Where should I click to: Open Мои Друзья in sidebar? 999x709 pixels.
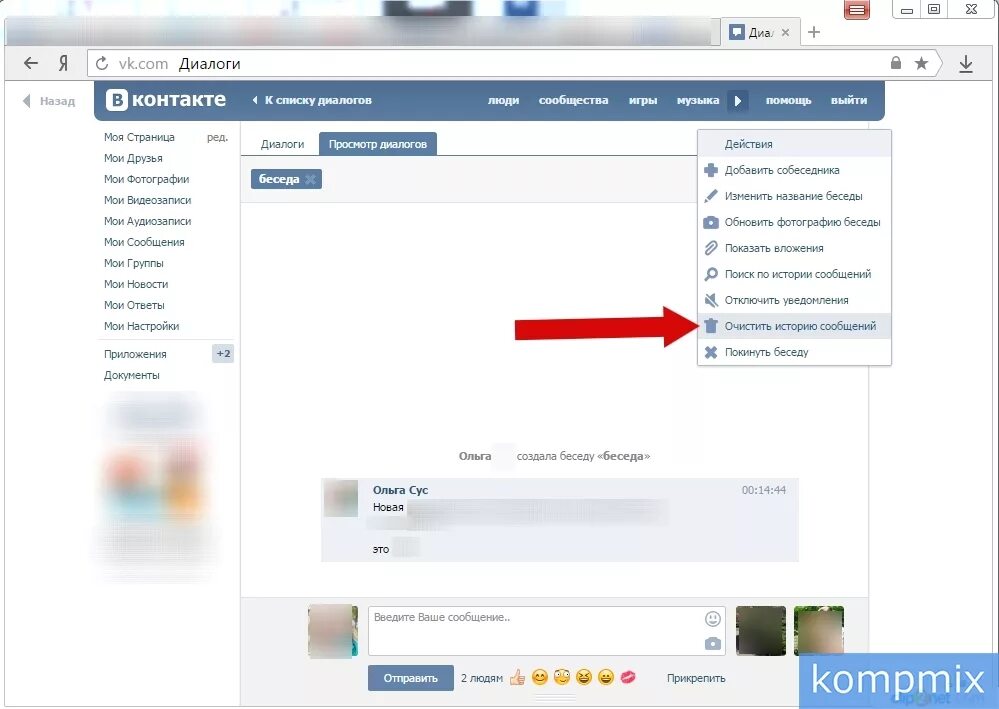[x=133, y=158]
